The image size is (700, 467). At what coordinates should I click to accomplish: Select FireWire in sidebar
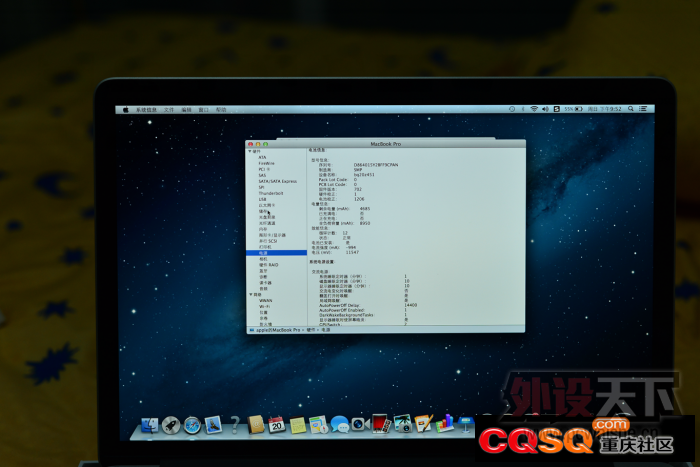(x=267, y=163)
